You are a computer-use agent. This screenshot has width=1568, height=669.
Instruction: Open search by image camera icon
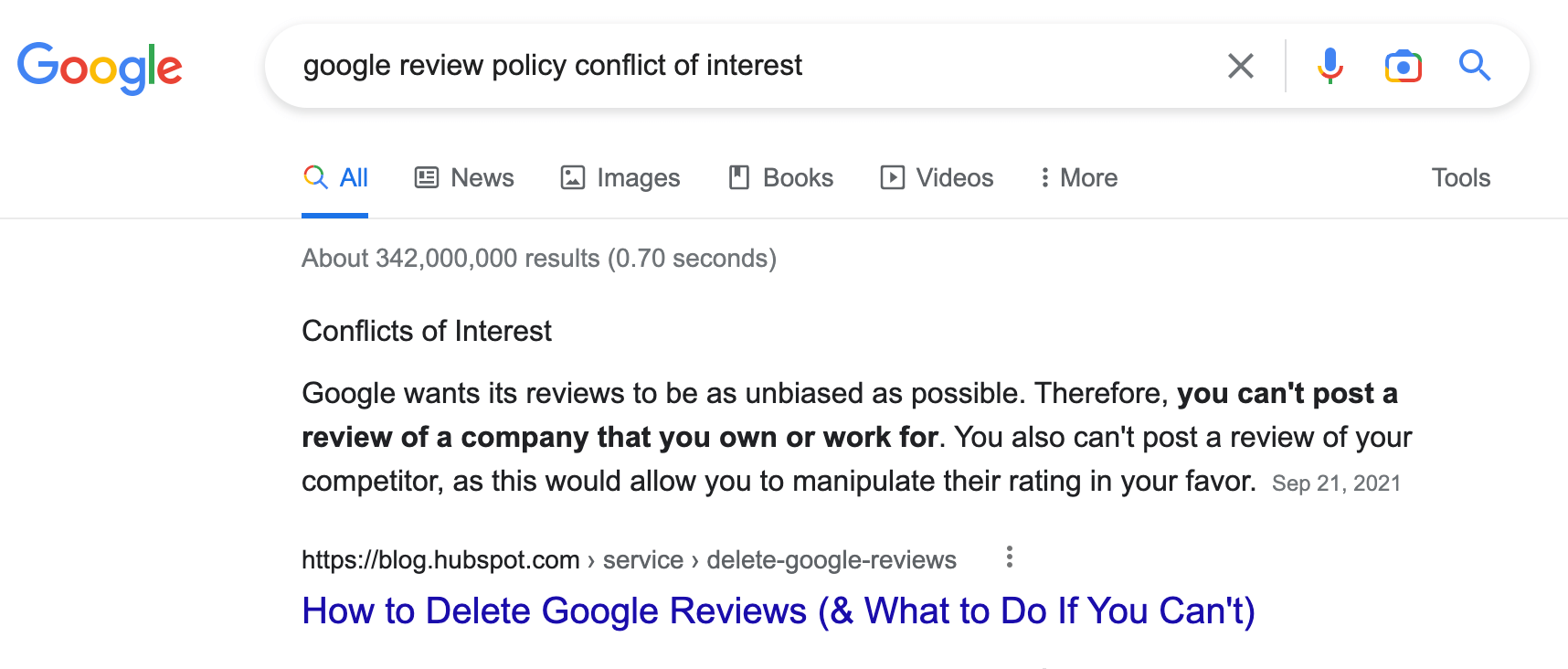tap(1404, 66)
